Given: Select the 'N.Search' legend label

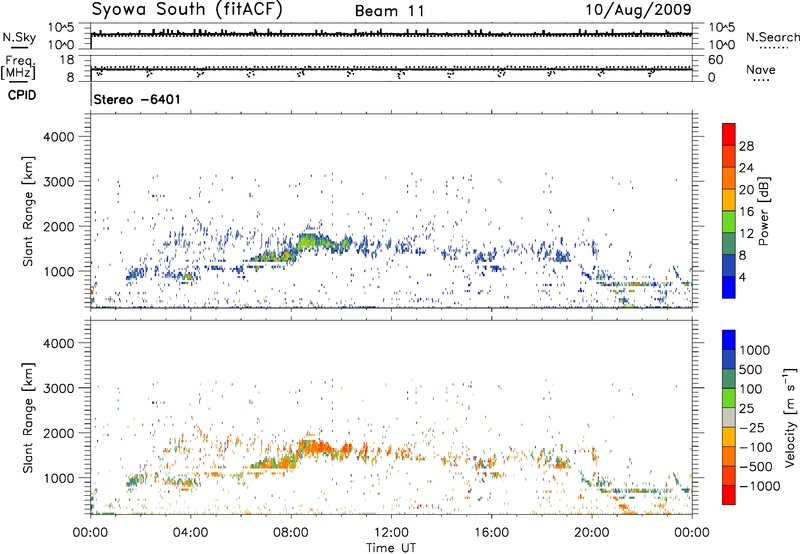Looking at the screenshot, I should click(x=772, y=37).
